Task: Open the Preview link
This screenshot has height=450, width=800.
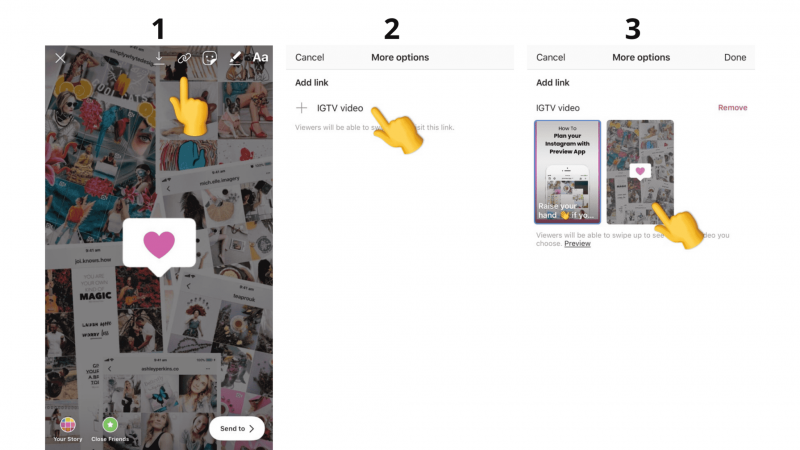Action: click(578, 244)
